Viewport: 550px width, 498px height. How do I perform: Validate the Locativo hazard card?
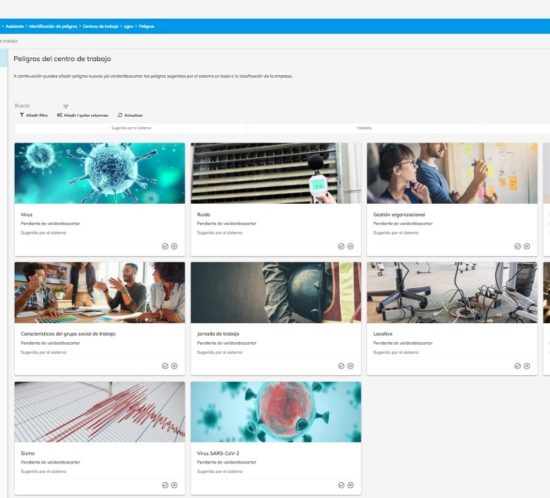pos(517,366)
